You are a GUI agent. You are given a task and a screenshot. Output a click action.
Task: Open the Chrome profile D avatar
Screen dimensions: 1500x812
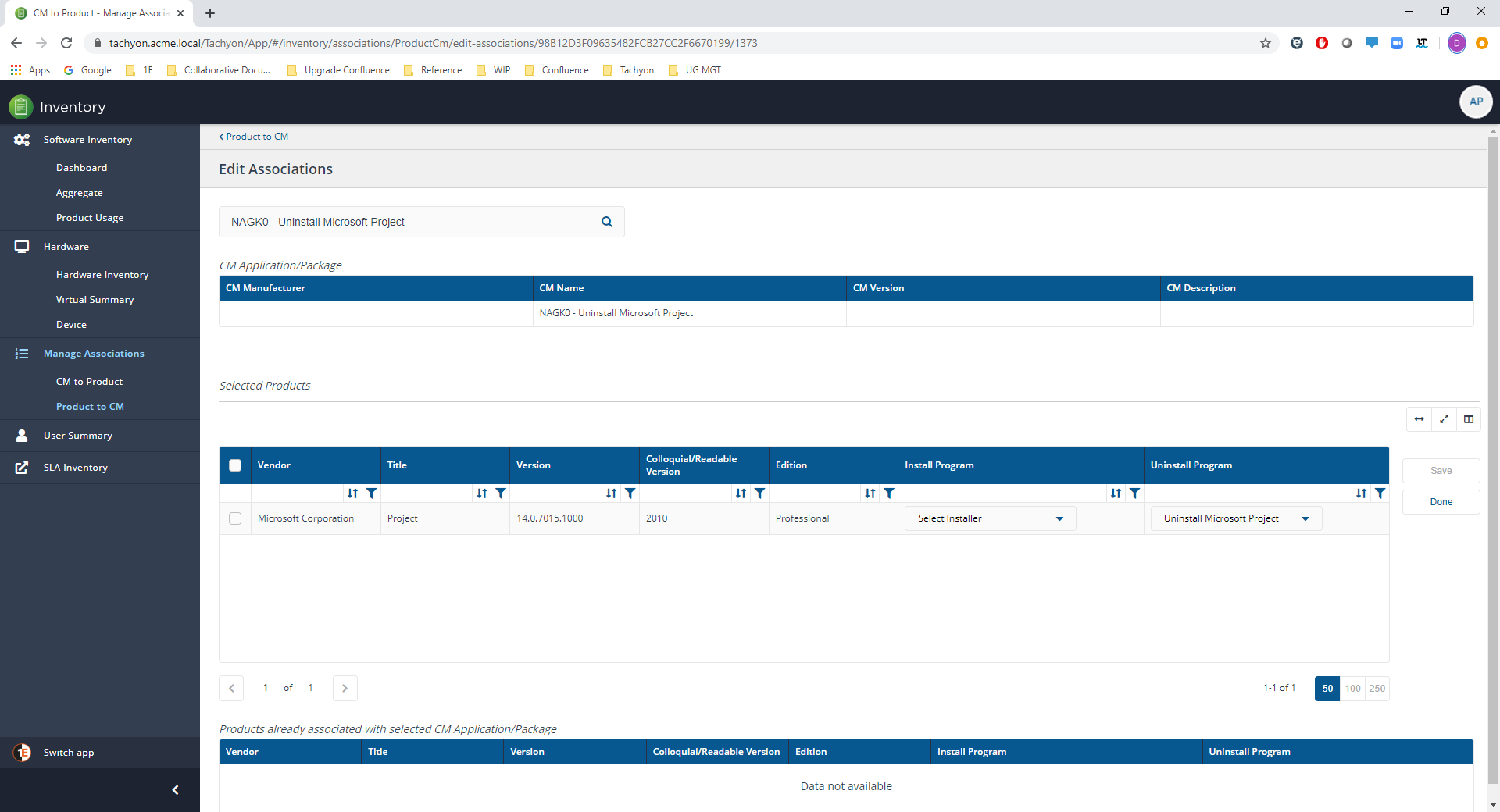tap(1456, 43)
